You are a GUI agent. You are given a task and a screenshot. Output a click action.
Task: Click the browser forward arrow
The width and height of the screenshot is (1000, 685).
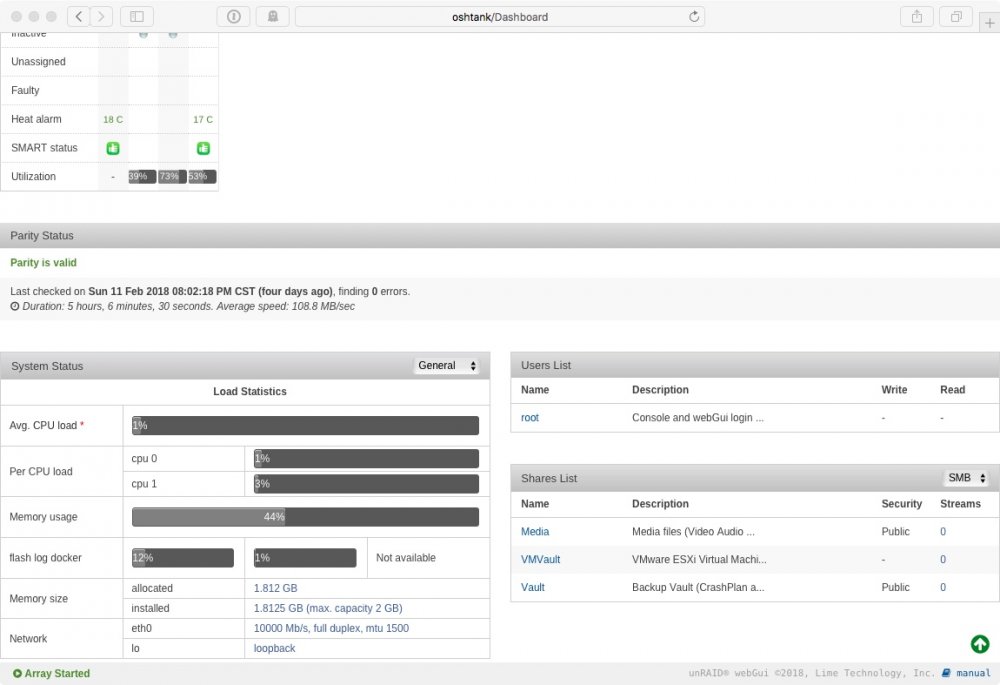pos(101,17)
